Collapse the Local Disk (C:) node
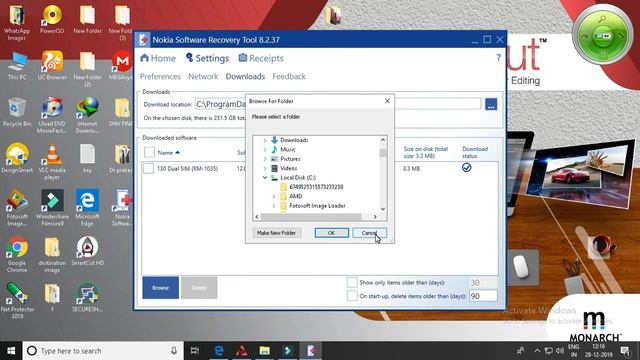The height and width of the screenshot is (360, 640). 265,178
